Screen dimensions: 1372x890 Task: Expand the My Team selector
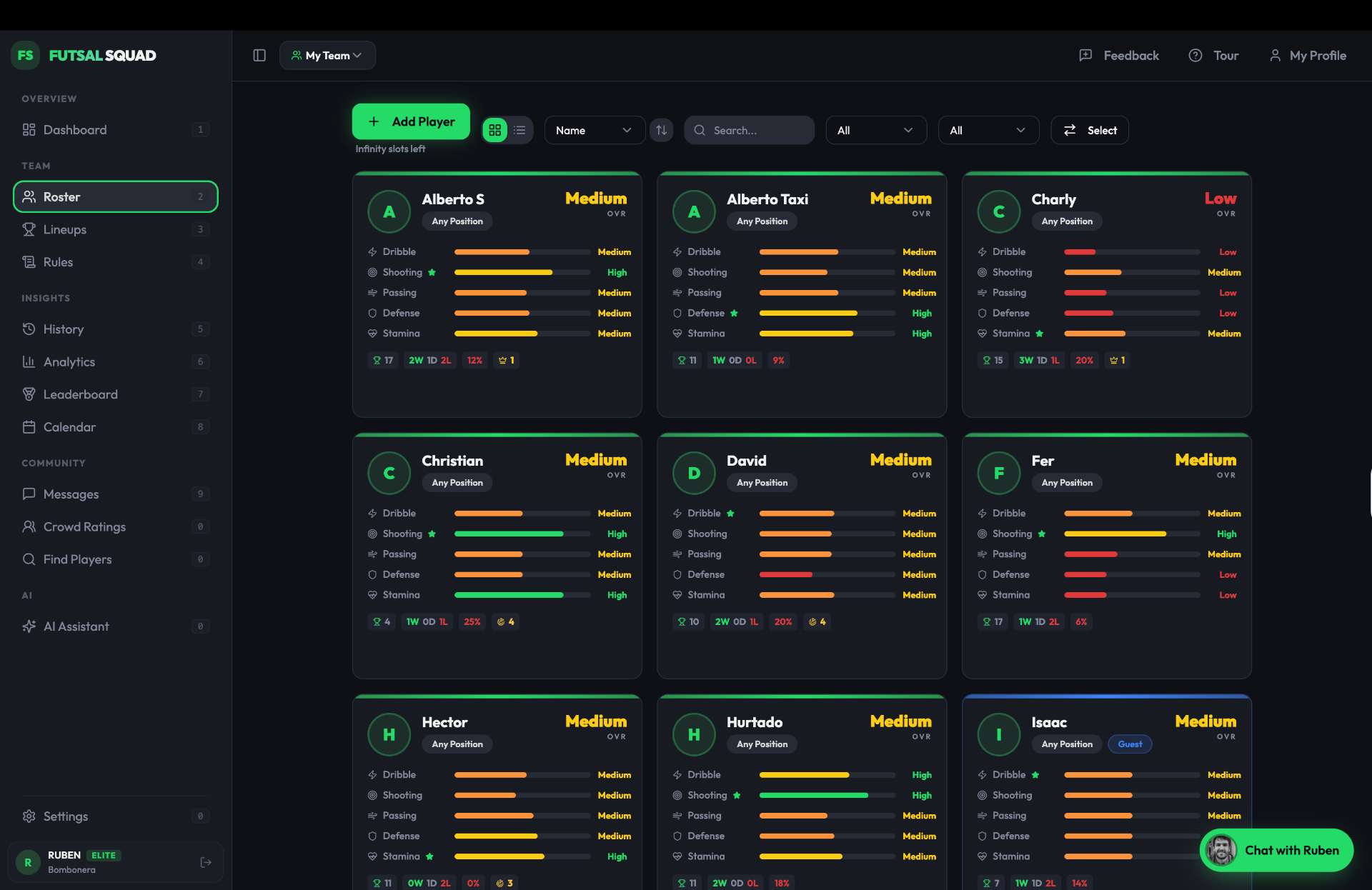[x=327, y=55]
